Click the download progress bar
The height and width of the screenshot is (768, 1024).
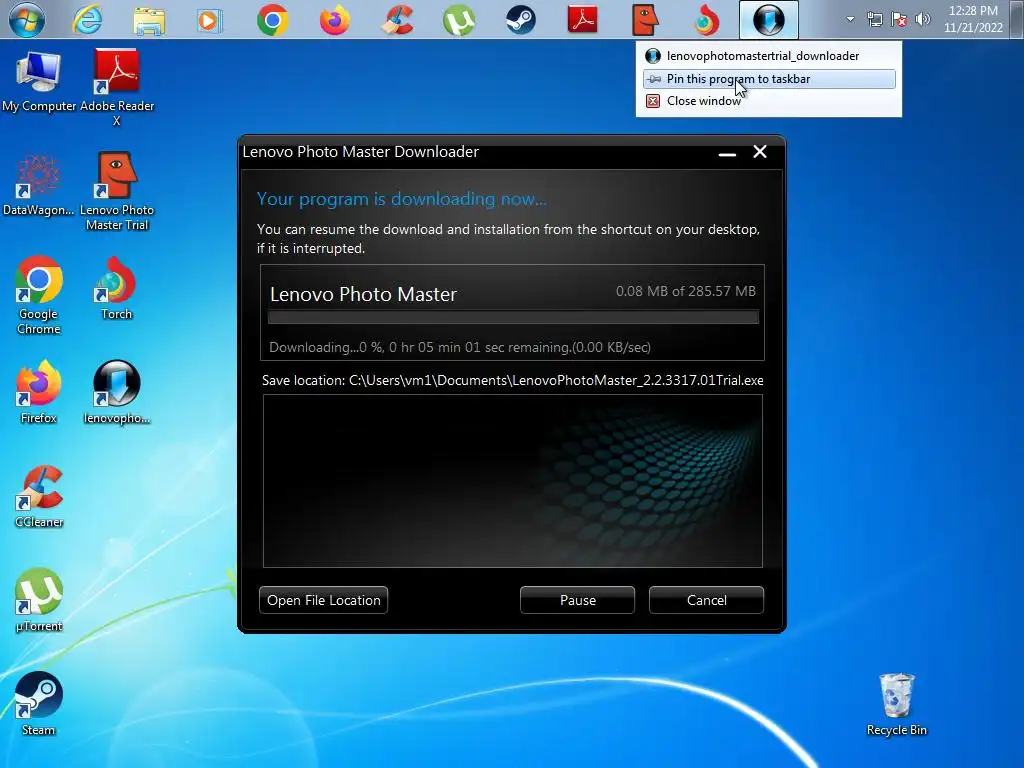coord(513,317)
